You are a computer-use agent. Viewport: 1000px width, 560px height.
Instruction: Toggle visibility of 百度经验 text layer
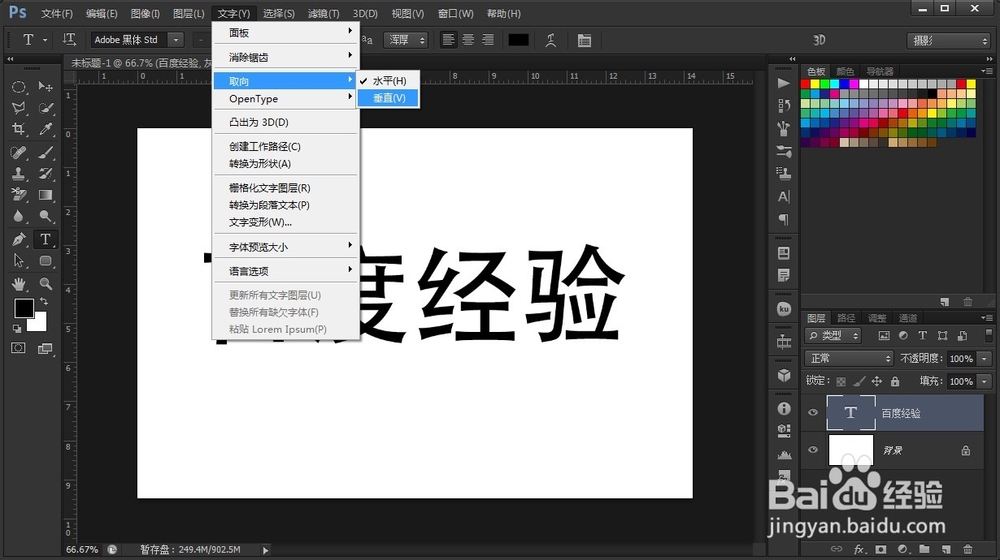click(812, 413)
